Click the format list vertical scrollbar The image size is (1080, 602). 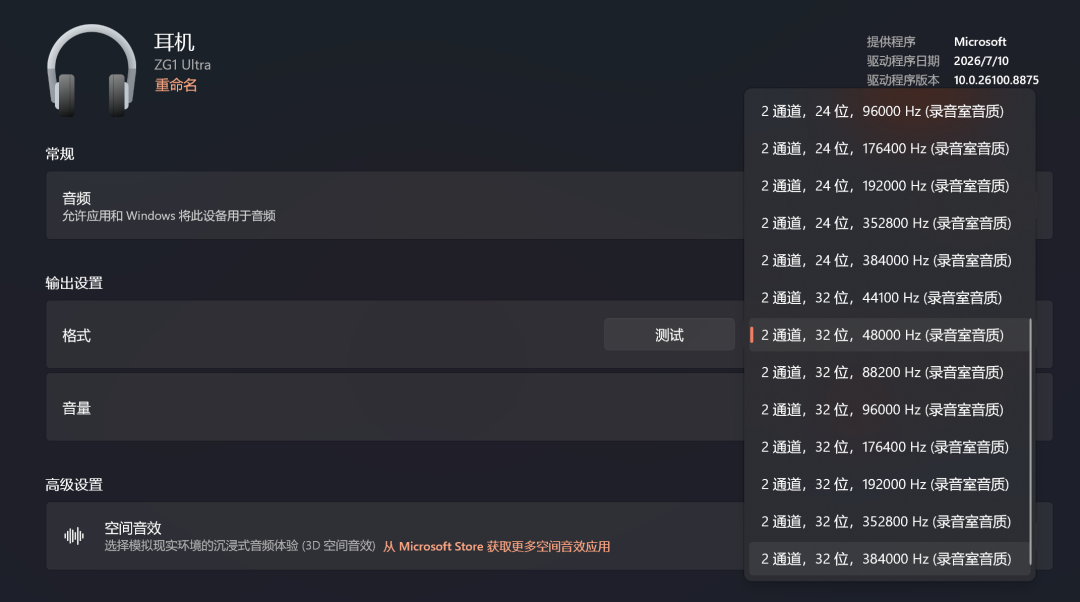click(1030, 441)
